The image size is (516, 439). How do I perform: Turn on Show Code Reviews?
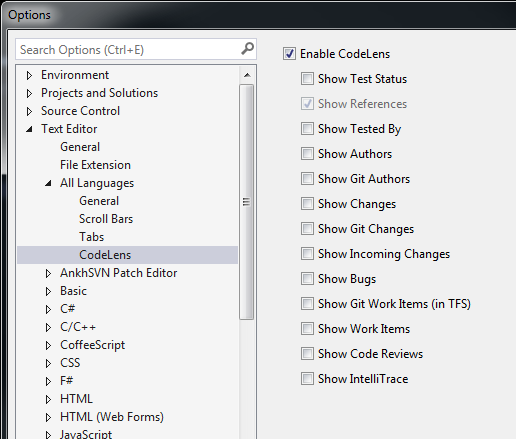tap(307, 354)
